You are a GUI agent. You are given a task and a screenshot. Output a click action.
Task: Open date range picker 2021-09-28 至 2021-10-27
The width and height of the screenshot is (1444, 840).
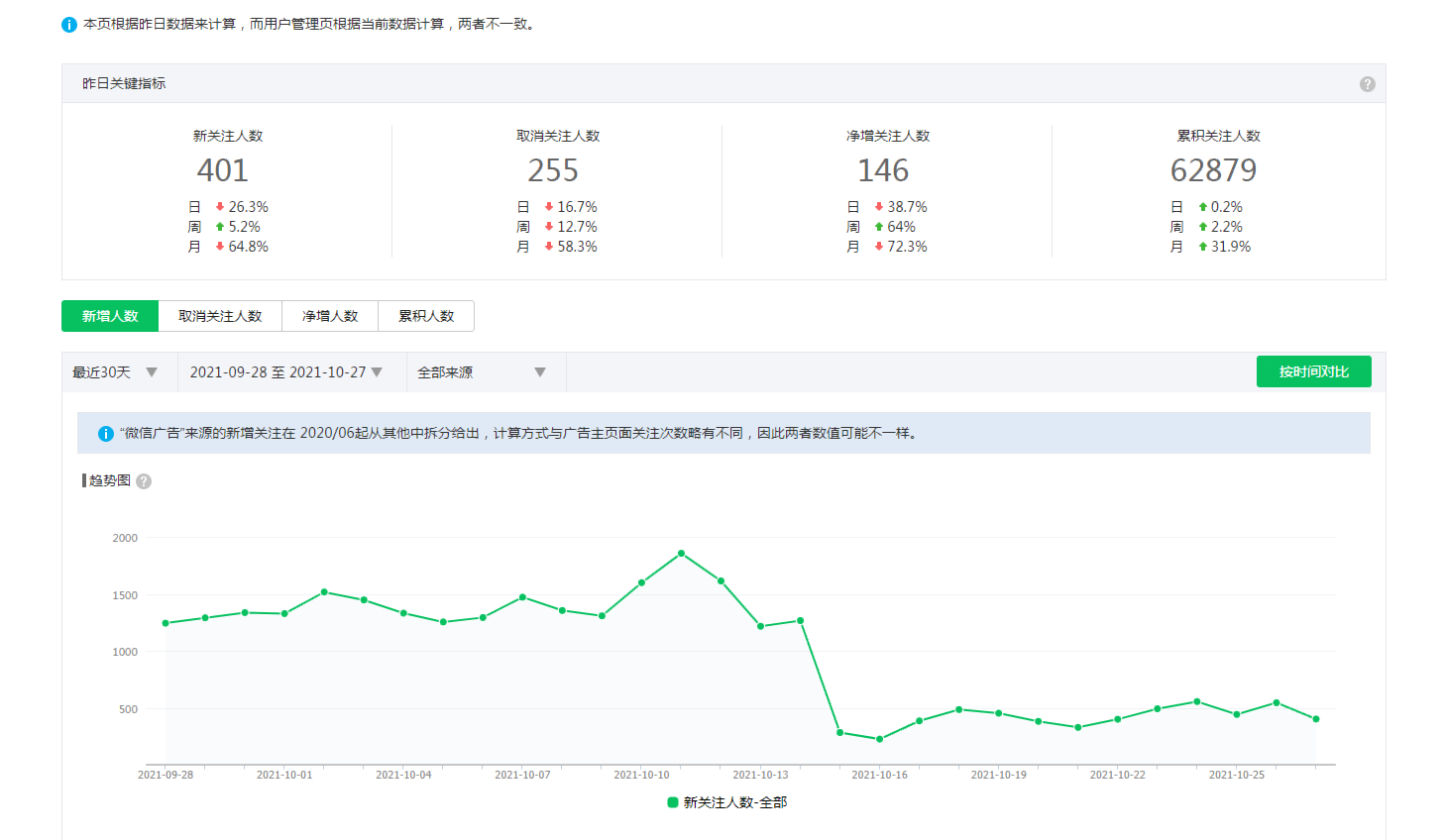click(x=286, y=372)
